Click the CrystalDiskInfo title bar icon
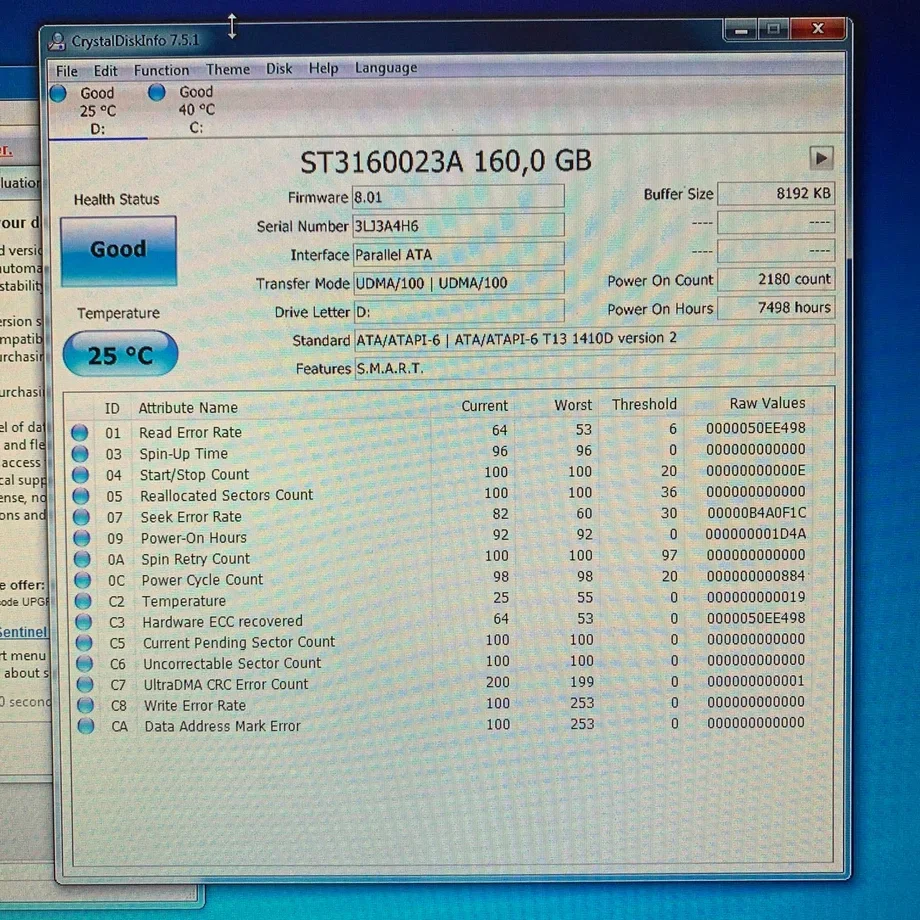This screenshot has height=920, width=920. tap(57, 41)
